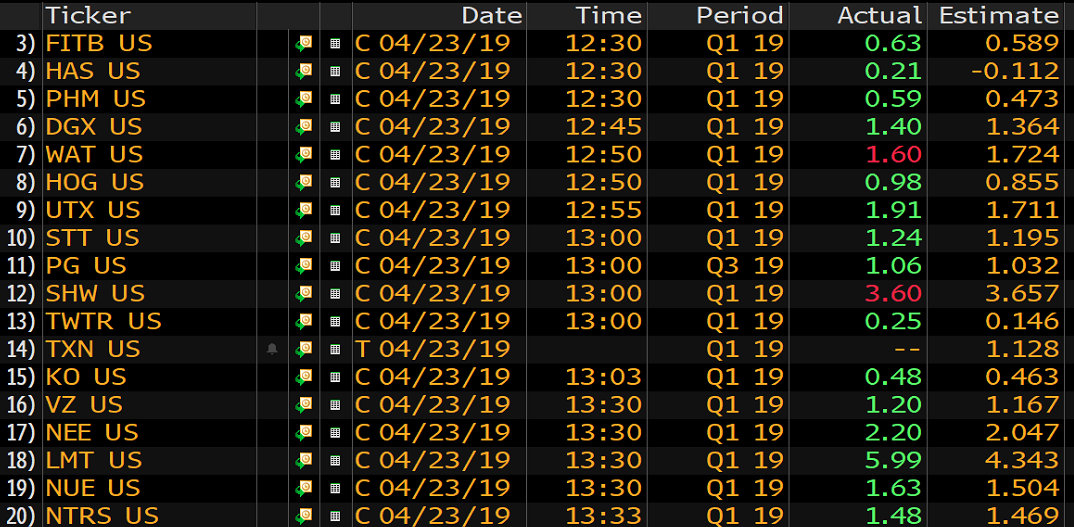The height and width of the screenshot is (527, 1074).
Task: Sort by the Ticker column header
Action: 88,15
